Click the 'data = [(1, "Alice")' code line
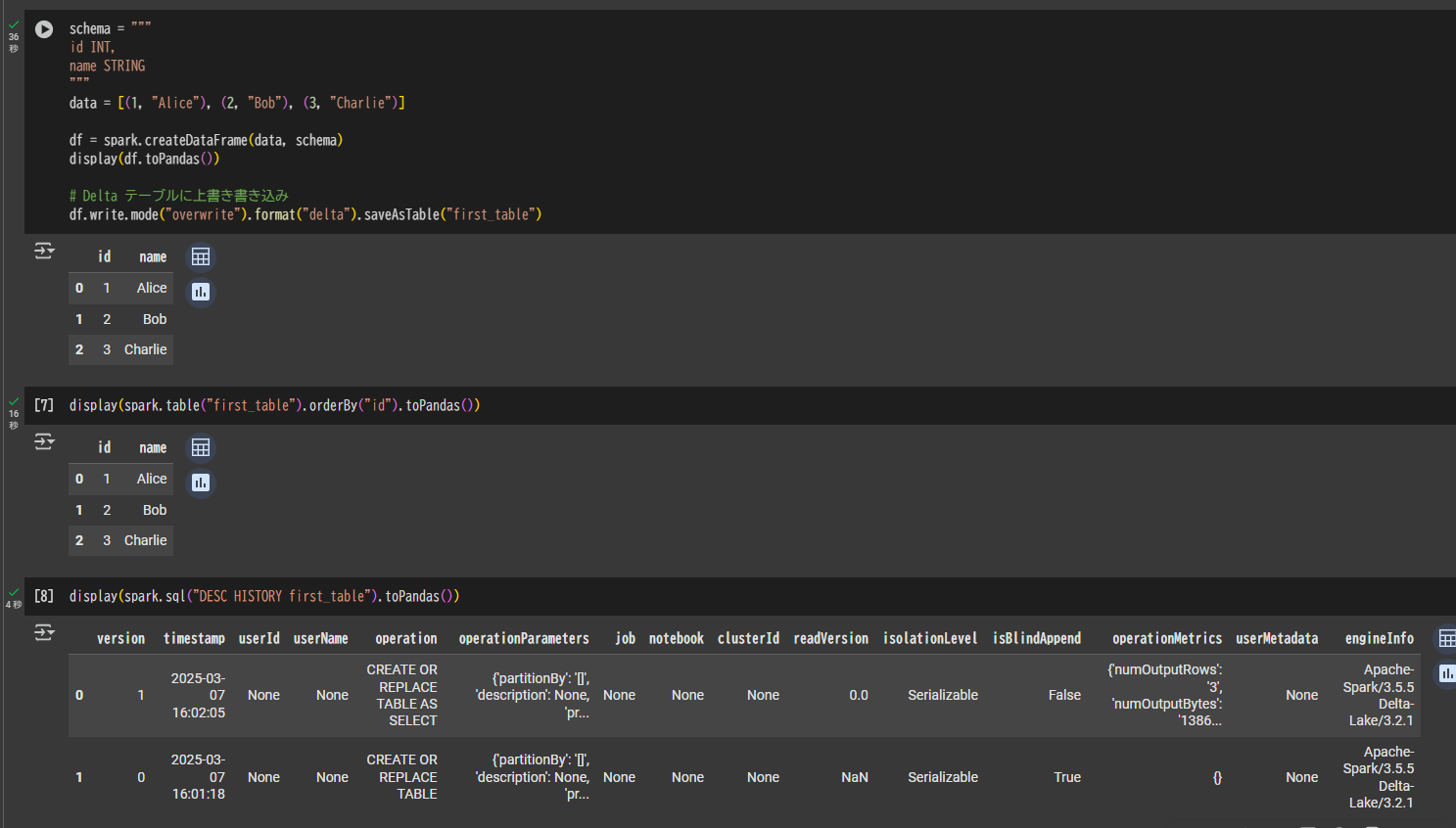1456x828 pixels. coord(237,103)
